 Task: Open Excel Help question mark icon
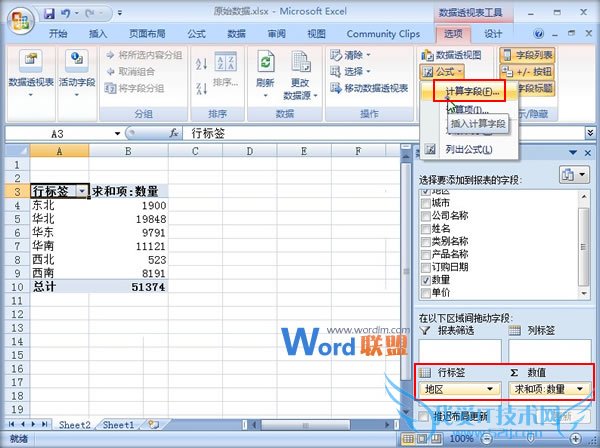click(x=538, y=34)
